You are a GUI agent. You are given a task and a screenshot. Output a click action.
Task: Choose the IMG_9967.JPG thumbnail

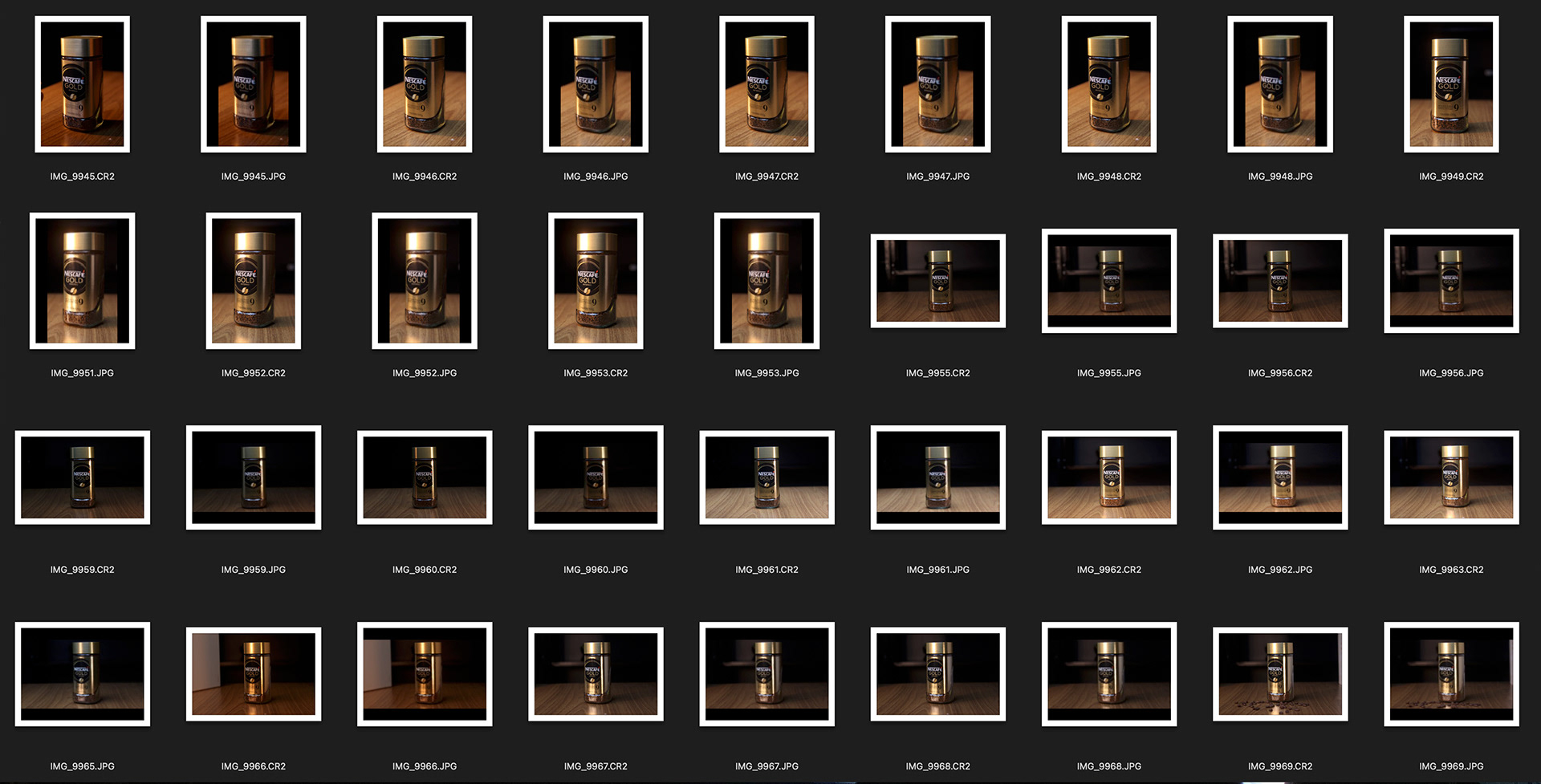tap(766, 674)
